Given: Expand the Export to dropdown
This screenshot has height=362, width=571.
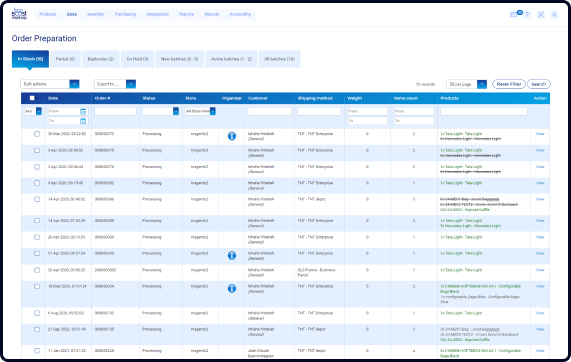Looking at the screenshot, I should pos(115,84).
